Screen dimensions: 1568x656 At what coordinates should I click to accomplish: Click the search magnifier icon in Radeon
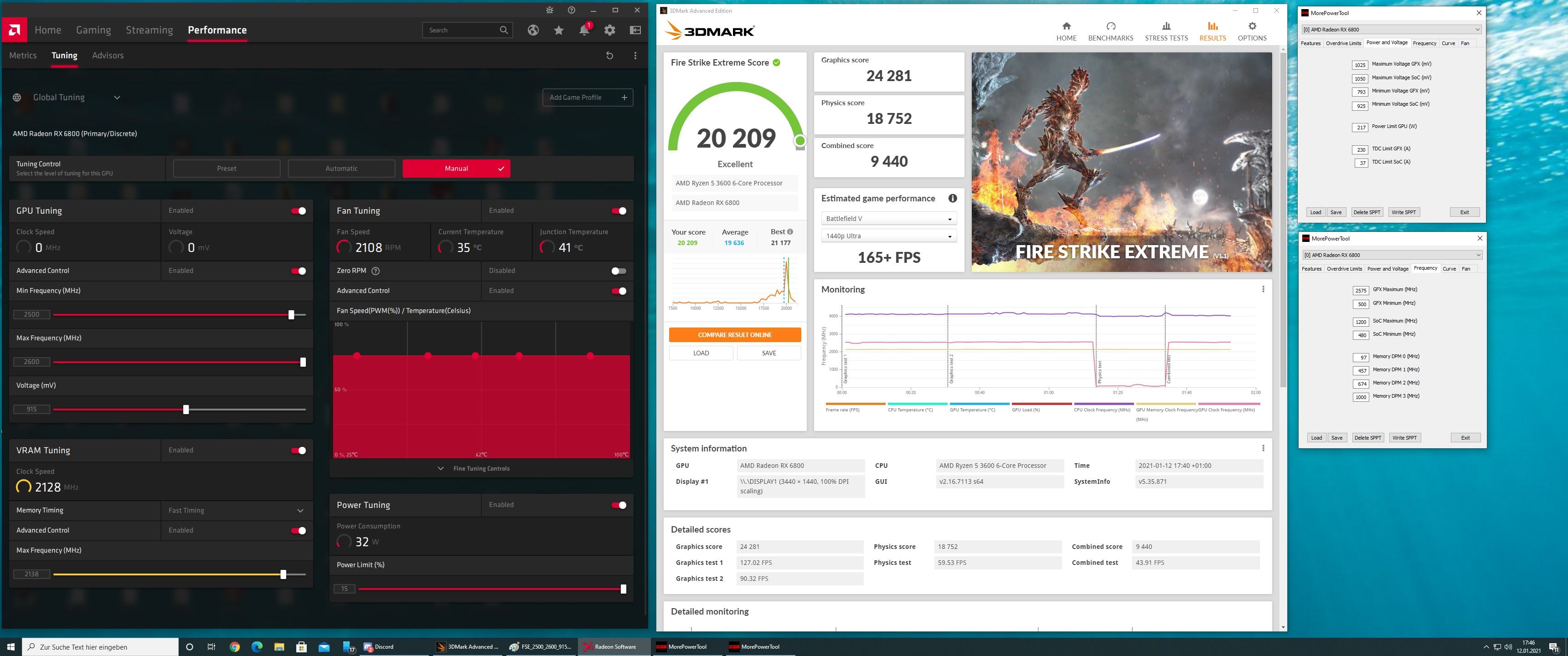pyautogui.click(x=503, y=30)
